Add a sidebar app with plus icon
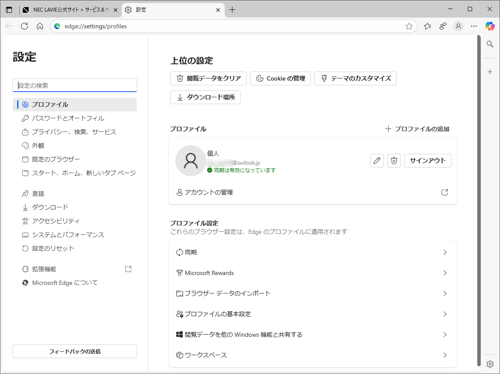This screenshot has width=500, height=374. point(490,72)
